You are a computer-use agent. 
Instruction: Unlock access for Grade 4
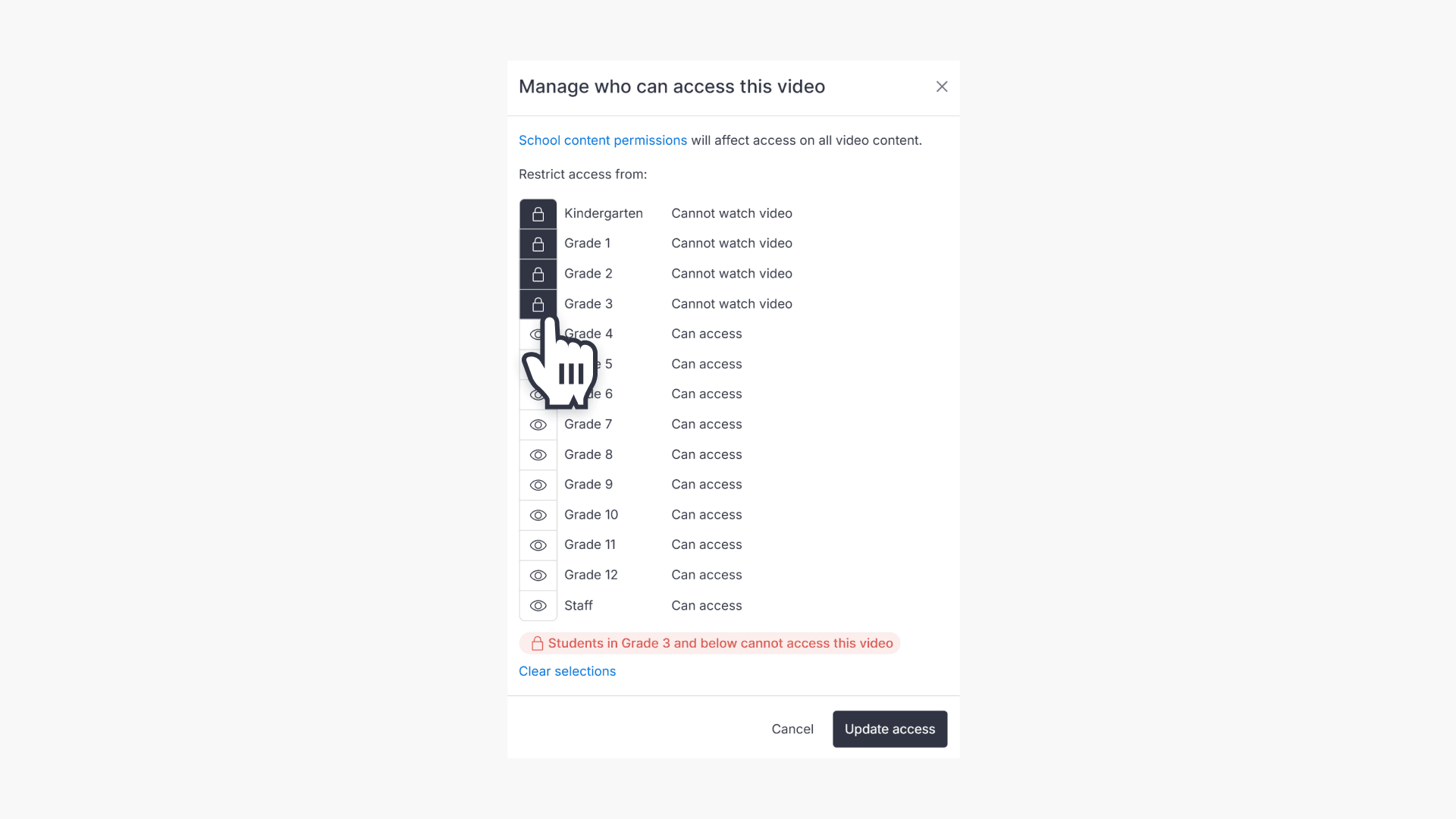click(538, 334)
